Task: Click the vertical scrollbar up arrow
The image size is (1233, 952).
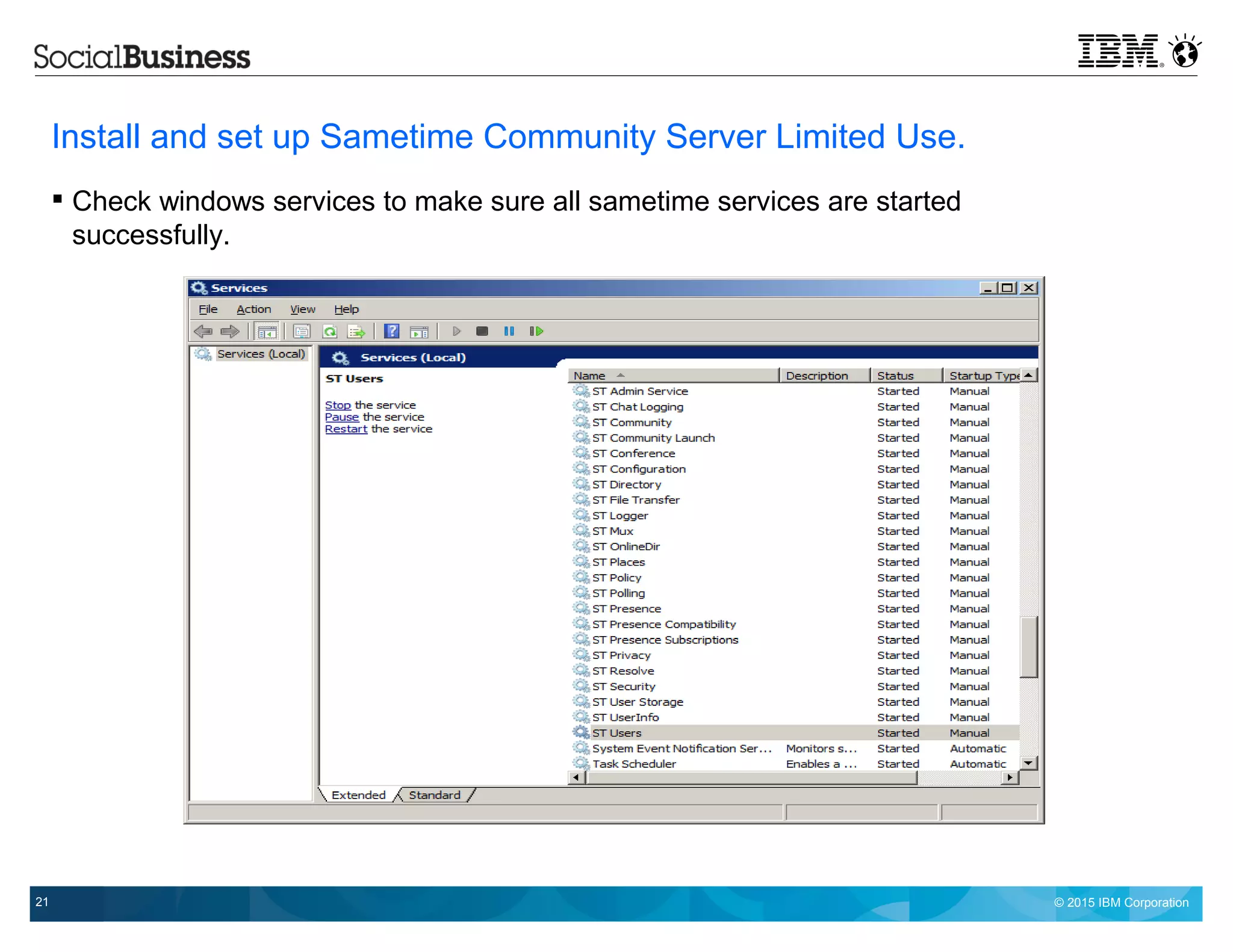Action: tap(1029, 376)
